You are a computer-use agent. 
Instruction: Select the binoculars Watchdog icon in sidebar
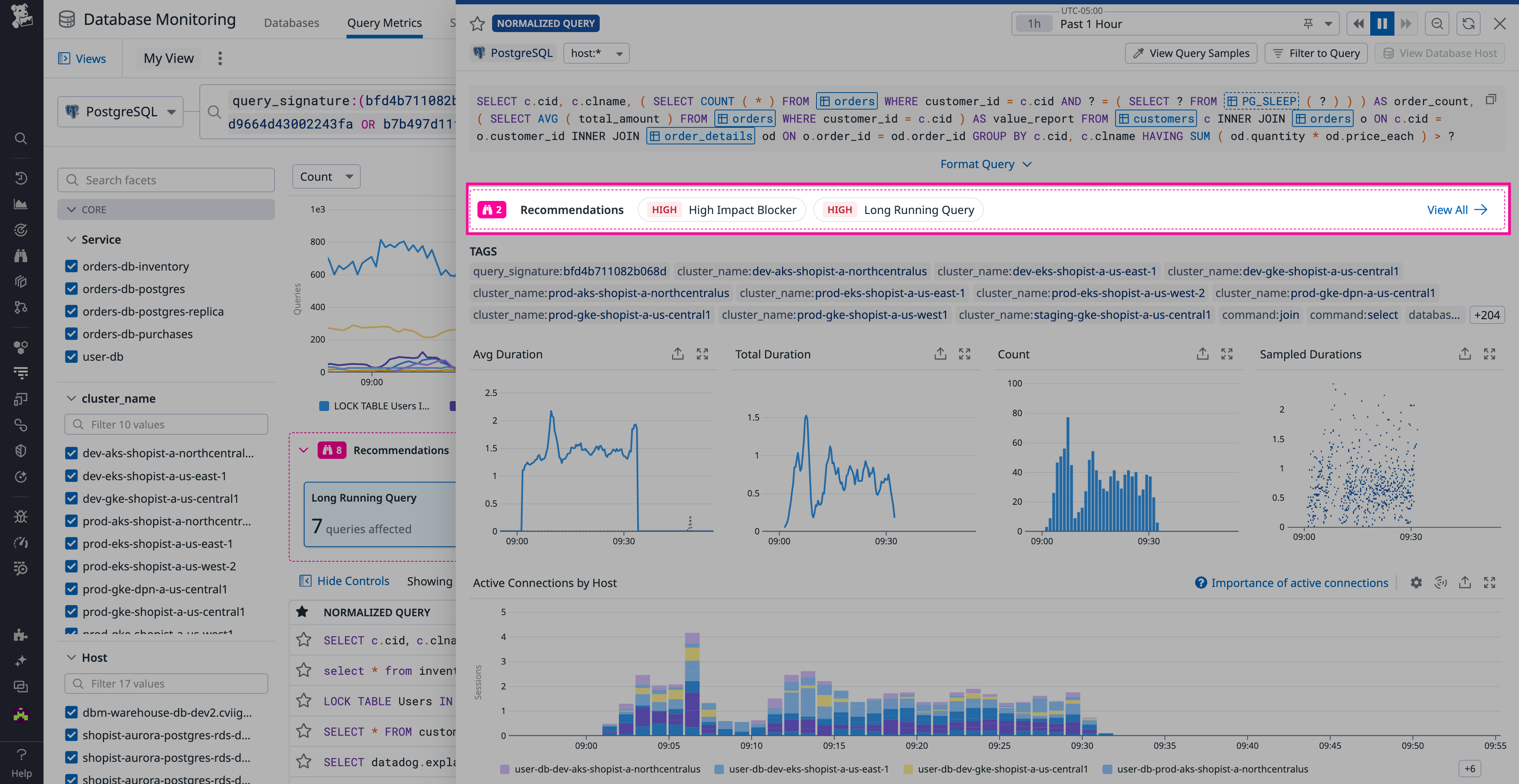tap(21, 256)
